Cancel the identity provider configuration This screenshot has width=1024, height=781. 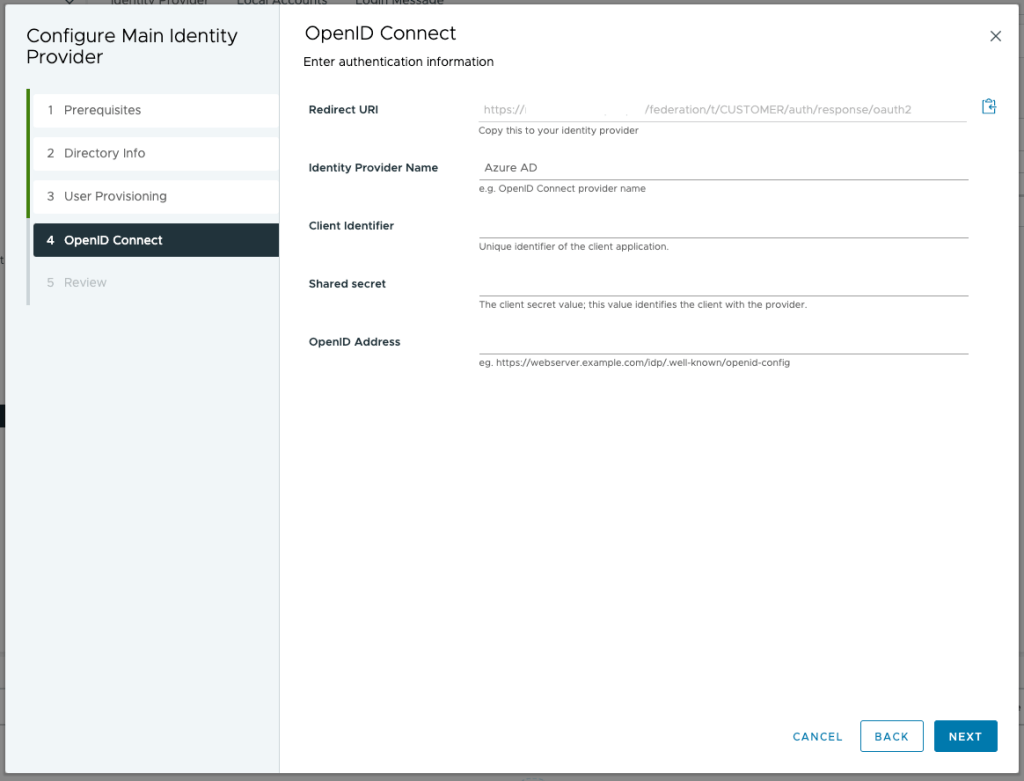click(817, 736)
